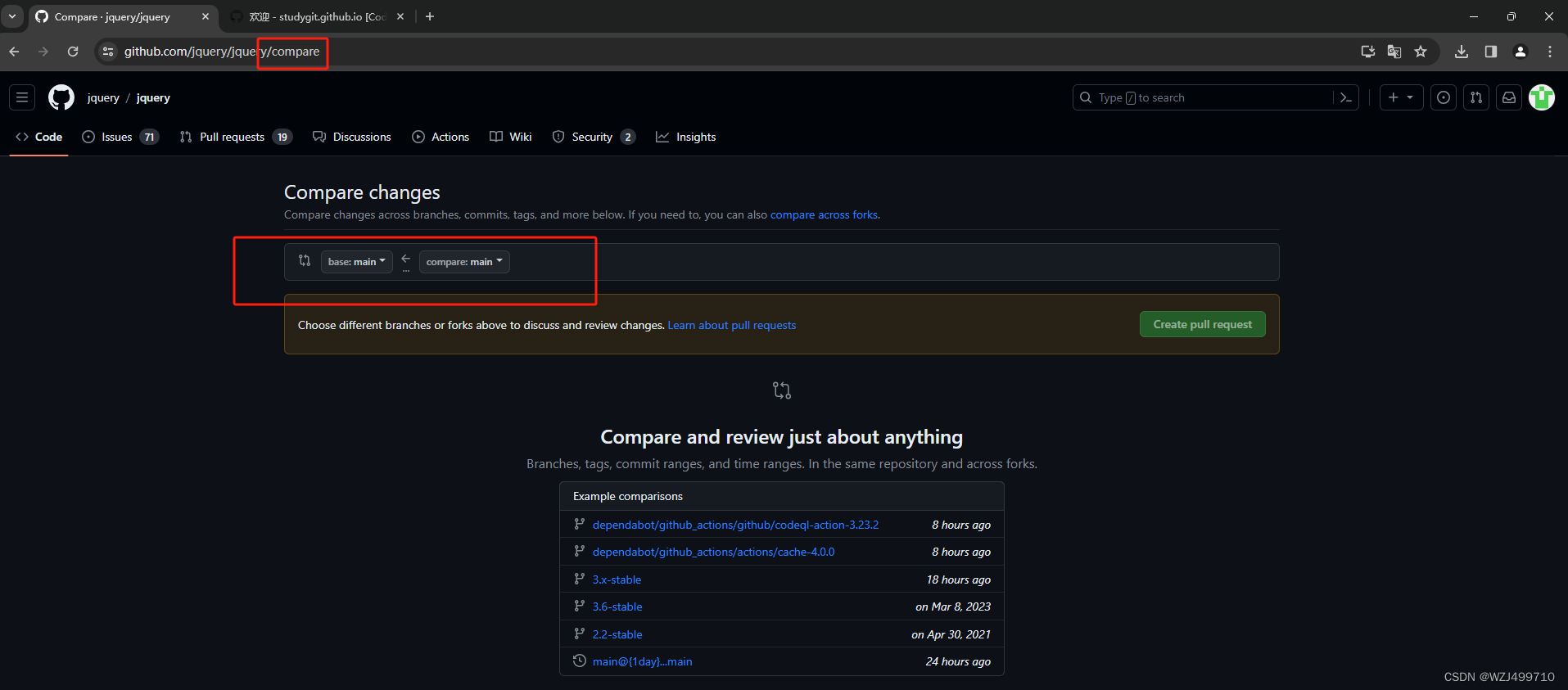This screenshot has width=1568, height=690.
Task: Click the jquery organization link
Action: click(x=103, y=97)
